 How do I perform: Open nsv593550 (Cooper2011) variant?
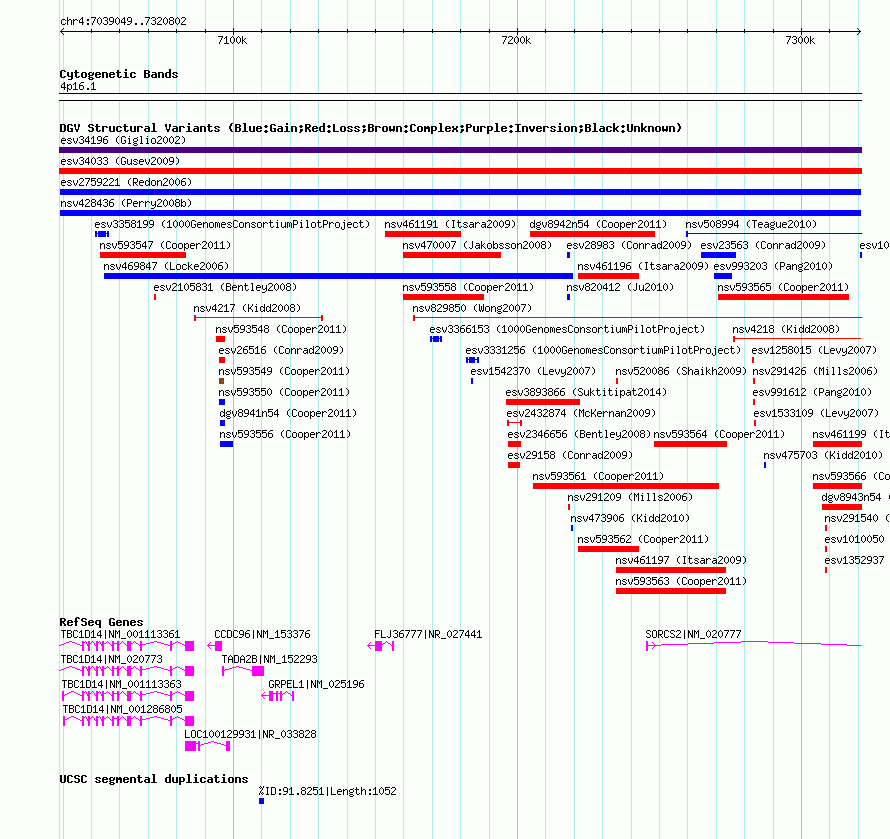(x=222, y=402)
